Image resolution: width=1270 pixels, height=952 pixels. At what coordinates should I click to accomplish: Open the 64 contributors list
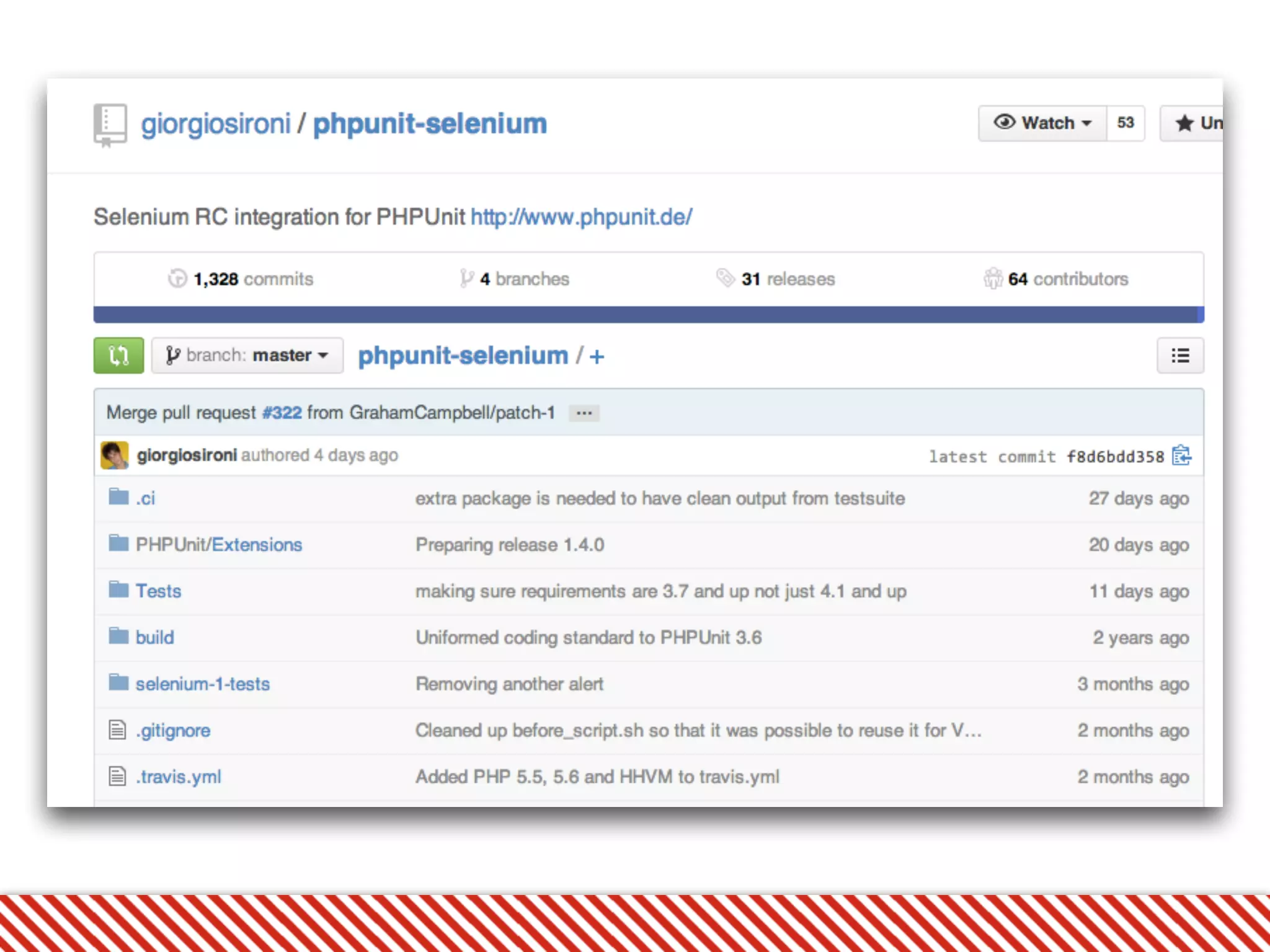[1056, 279]
